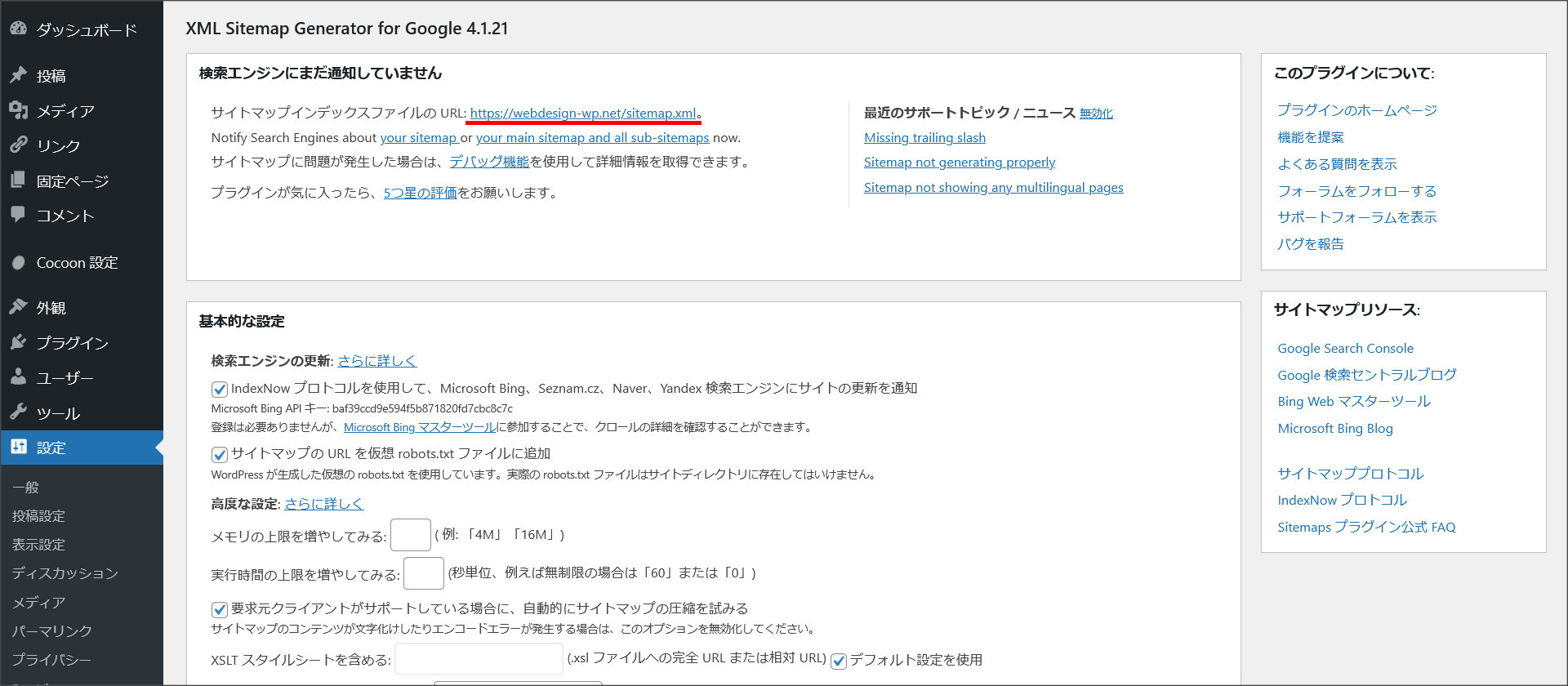Click the XSLT stylesheet URL field
The width and height of the screenshot is (1568, 686).
(x=479, y=659)
